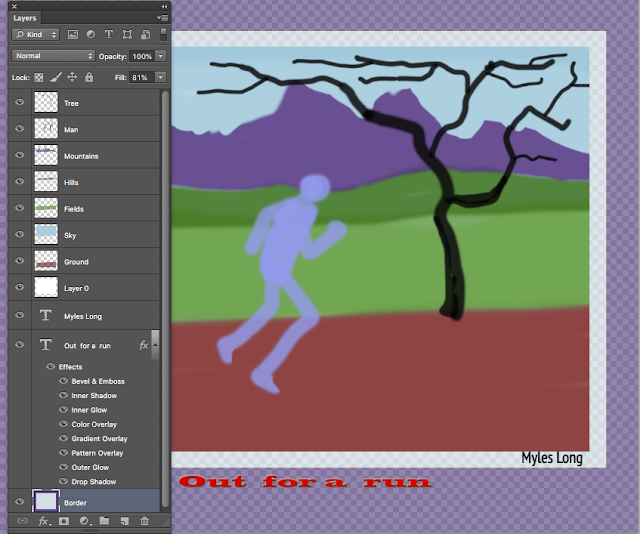
Task: Open the Fill slider dropdown arrow
Action: pos(161,77)
